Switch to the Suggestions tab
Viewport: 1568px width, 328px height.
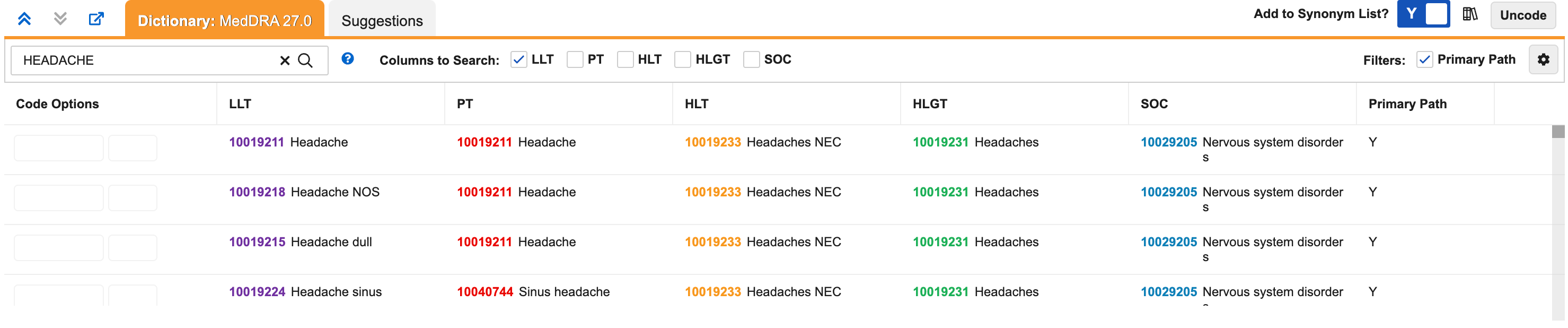pyautogui.click(x=382, y=21)
